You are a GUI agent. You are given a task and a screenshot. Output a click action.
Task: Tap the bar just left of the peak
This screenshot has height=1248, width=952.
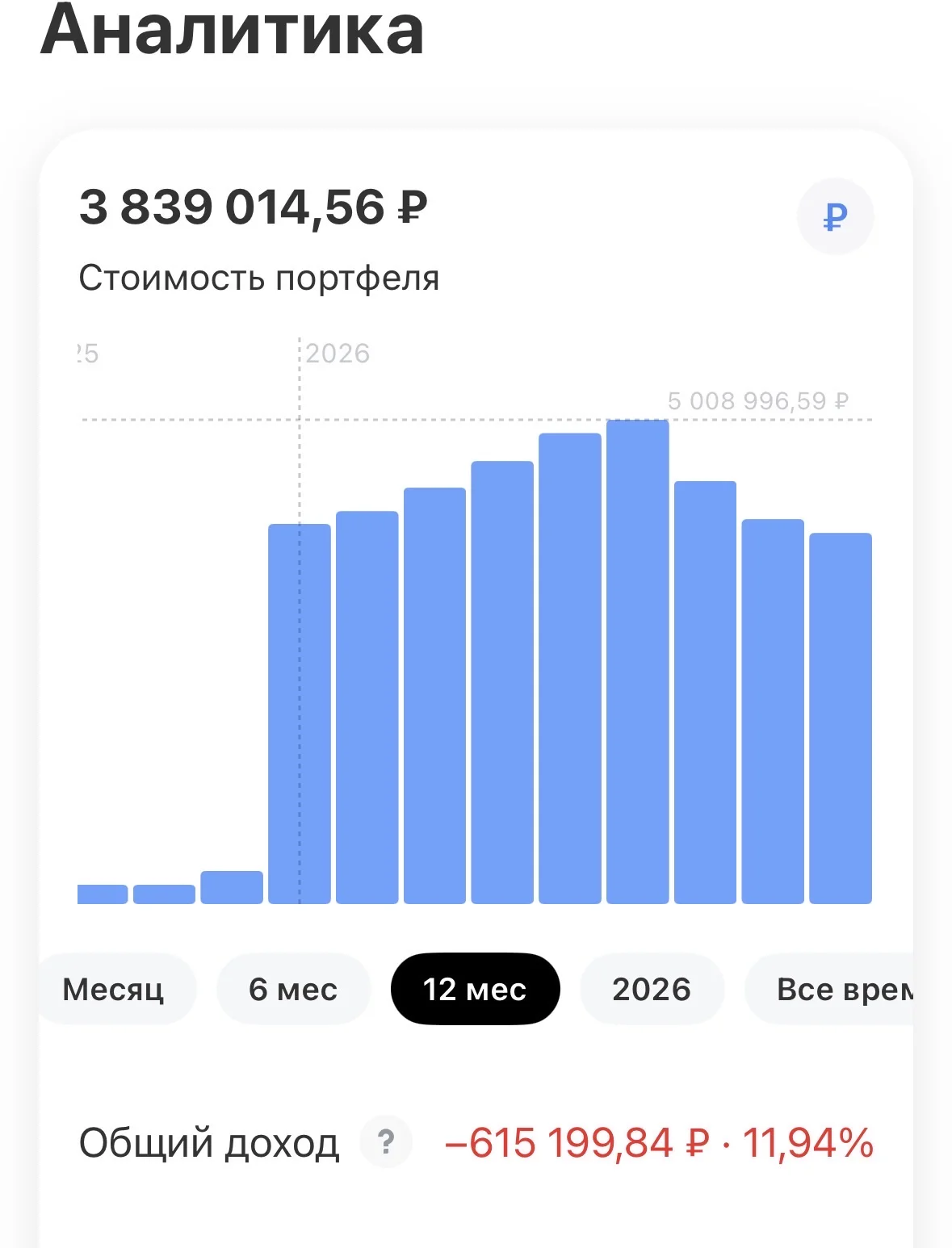pyautogui.click(x=570, y=668)
